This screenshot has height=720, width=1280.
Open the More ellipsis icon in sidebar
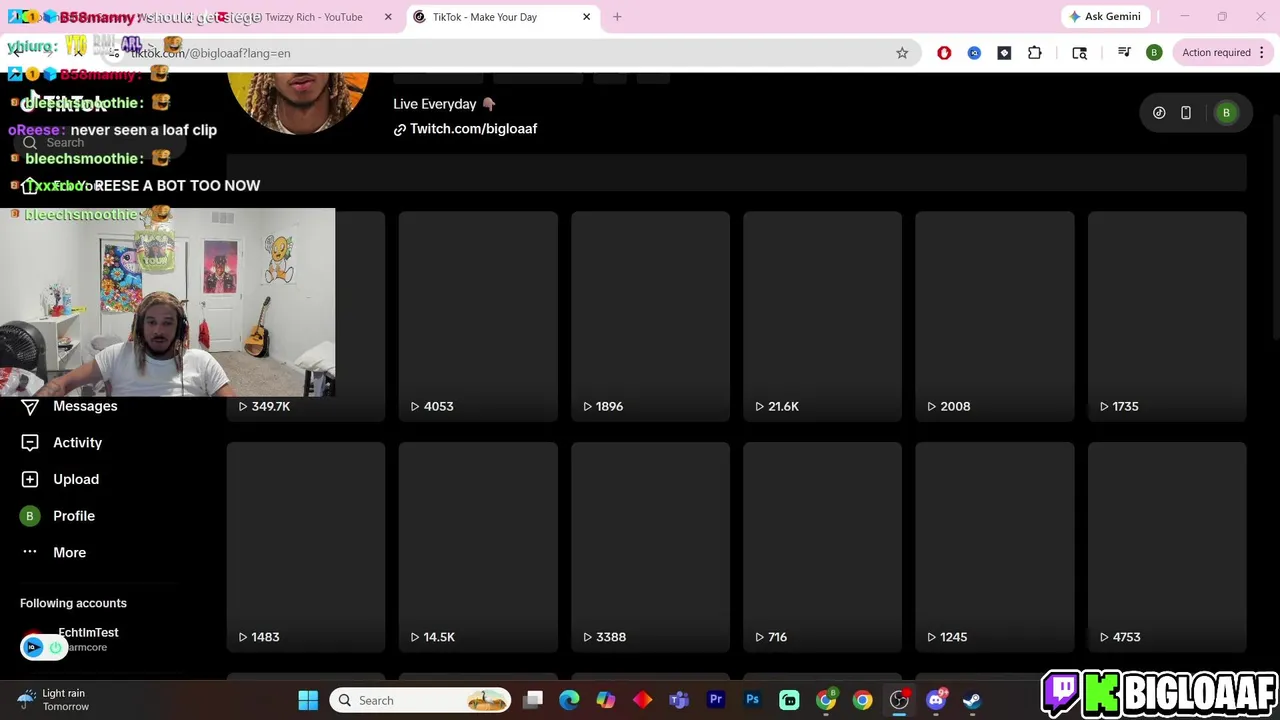(30, 552)
